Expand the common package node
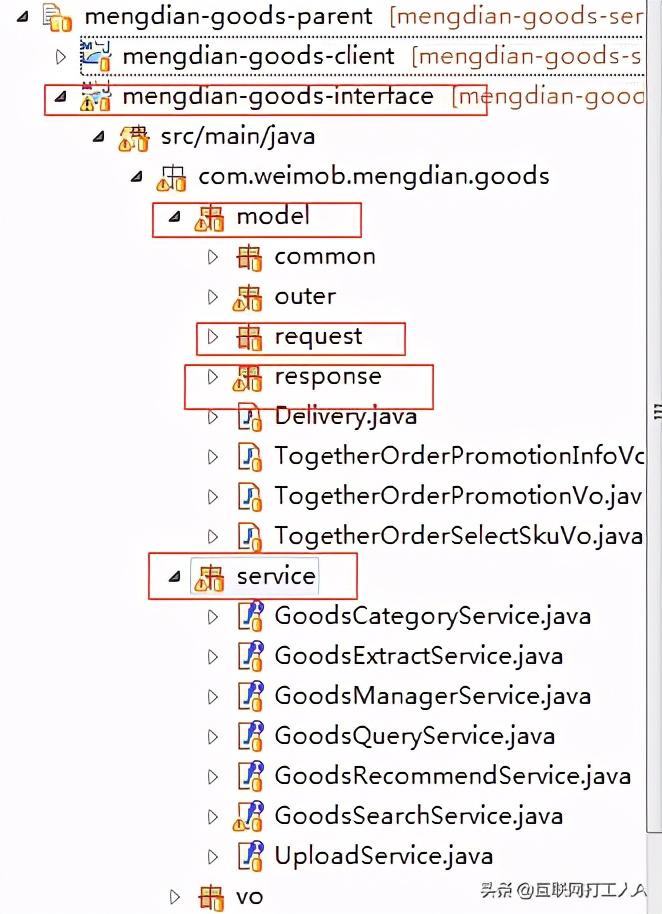The width and height of the screenshot is (662, 914). click(212, 257)
